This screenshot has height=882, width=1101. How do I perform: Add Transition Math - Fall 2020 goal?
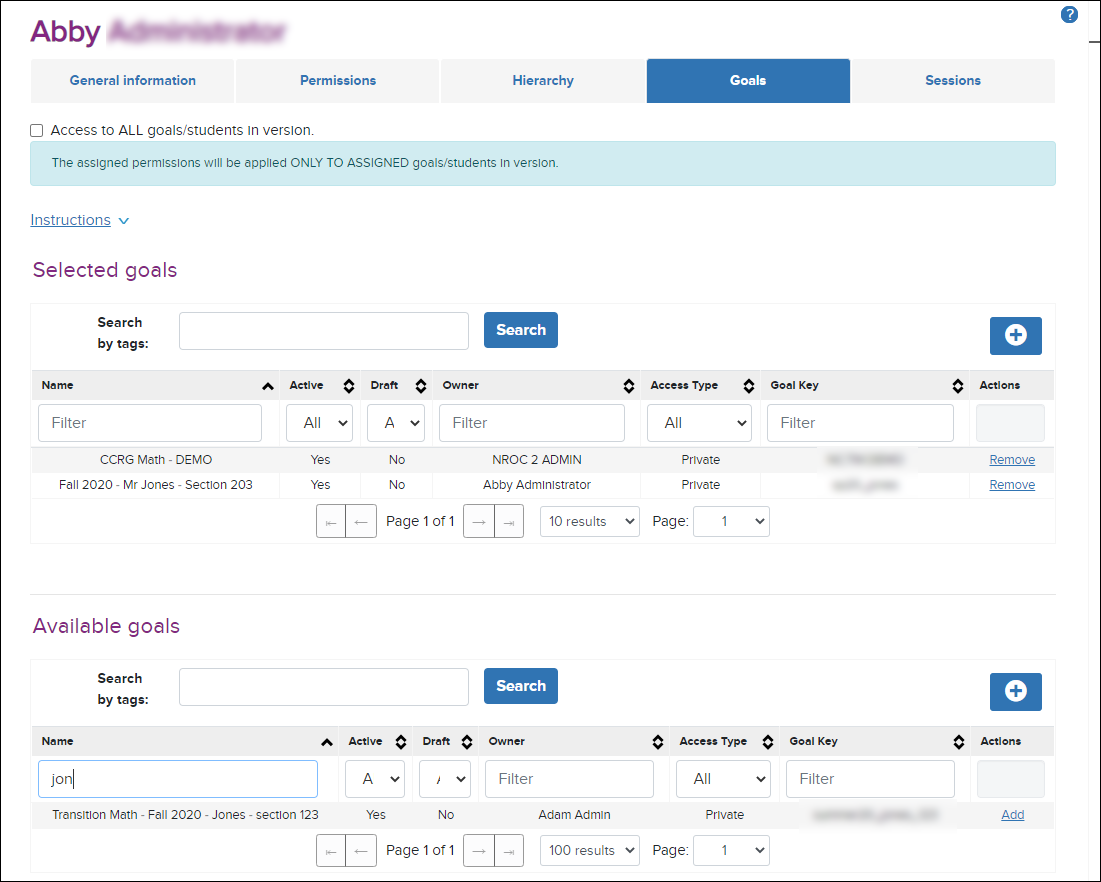(x=1013, y=815)
